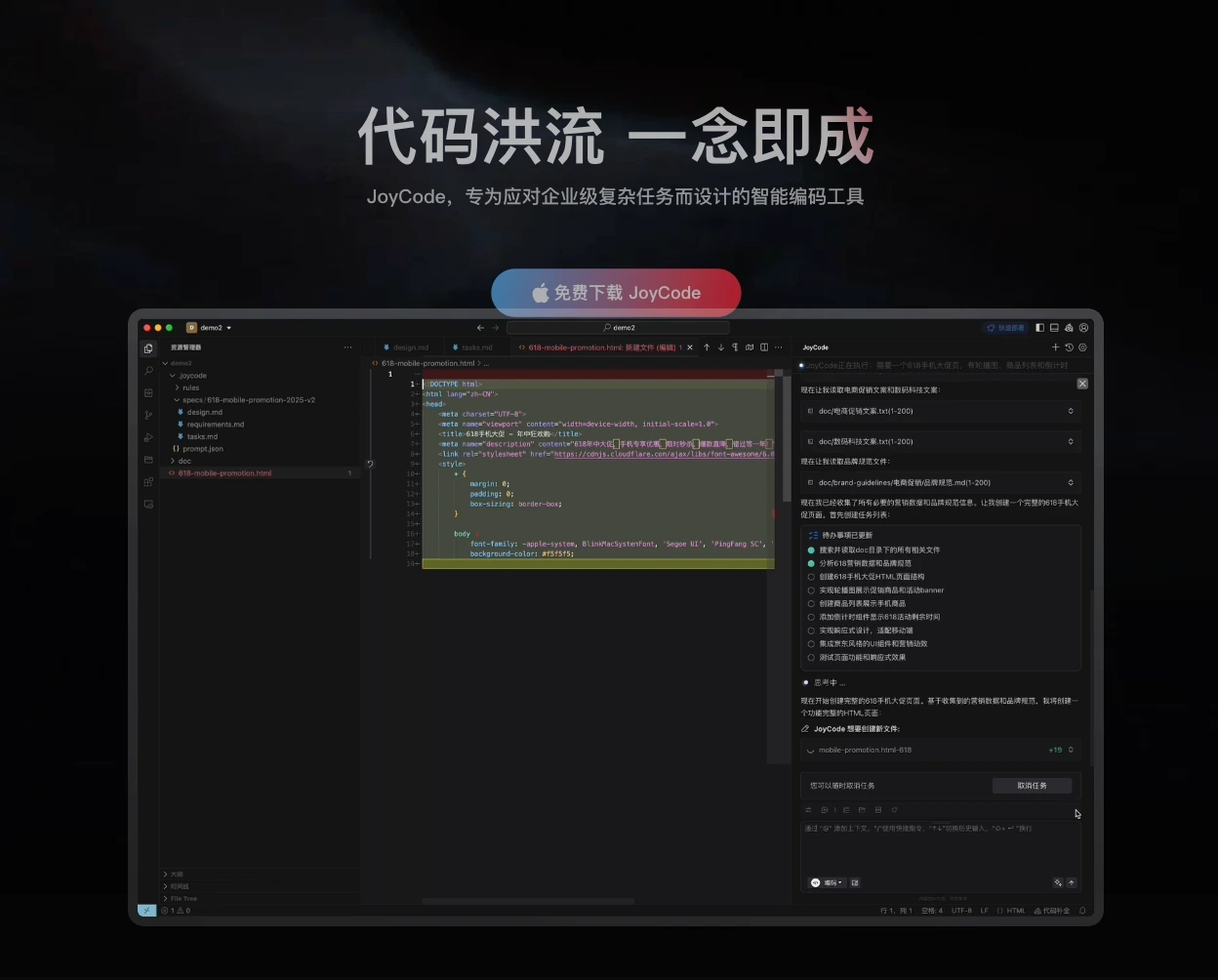Screen dimensions: 1218x980
Task: Click the notification bell in status bar
Action: point(1082,911)
